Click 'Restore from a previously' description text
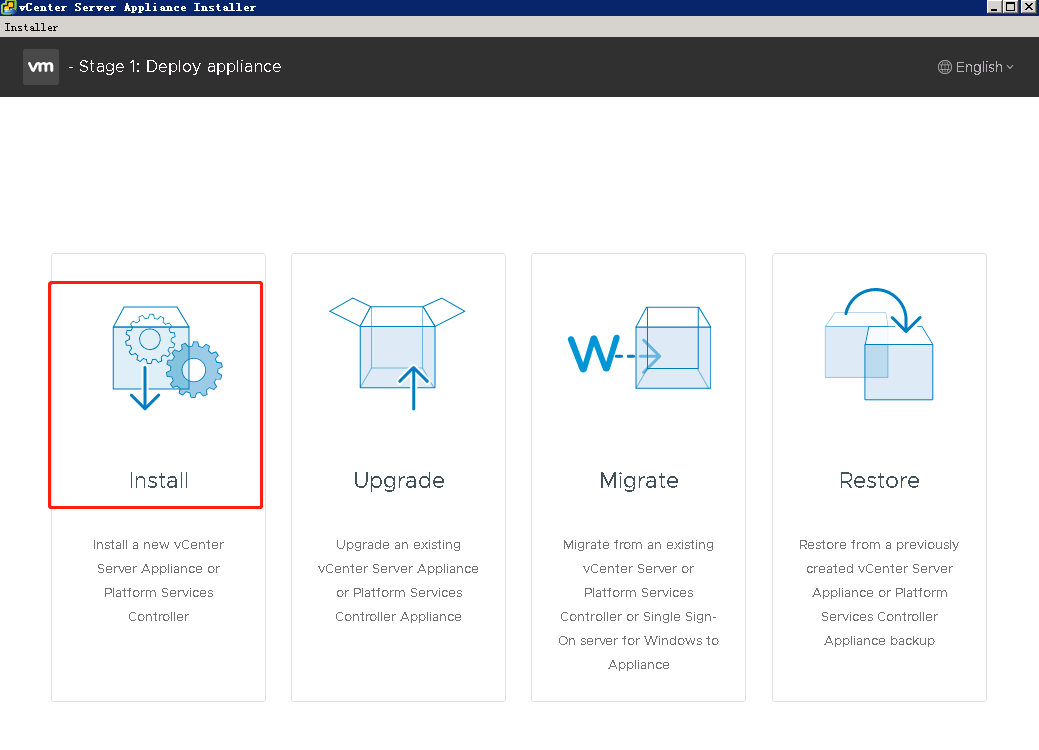 pos(879,545)
